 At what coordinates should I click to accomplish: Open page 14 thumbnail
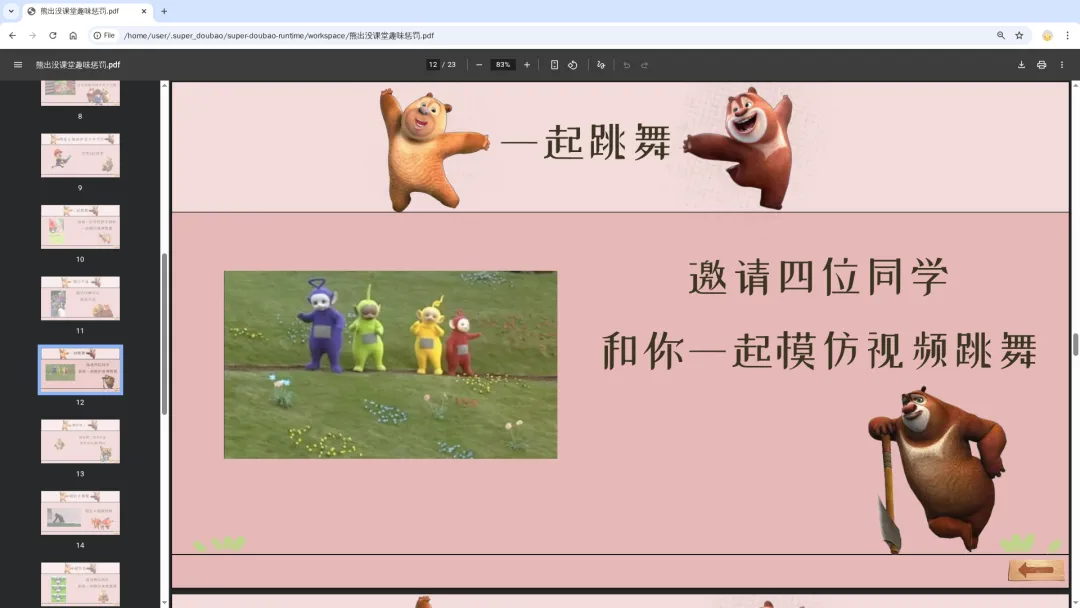[x=80, y=513]
